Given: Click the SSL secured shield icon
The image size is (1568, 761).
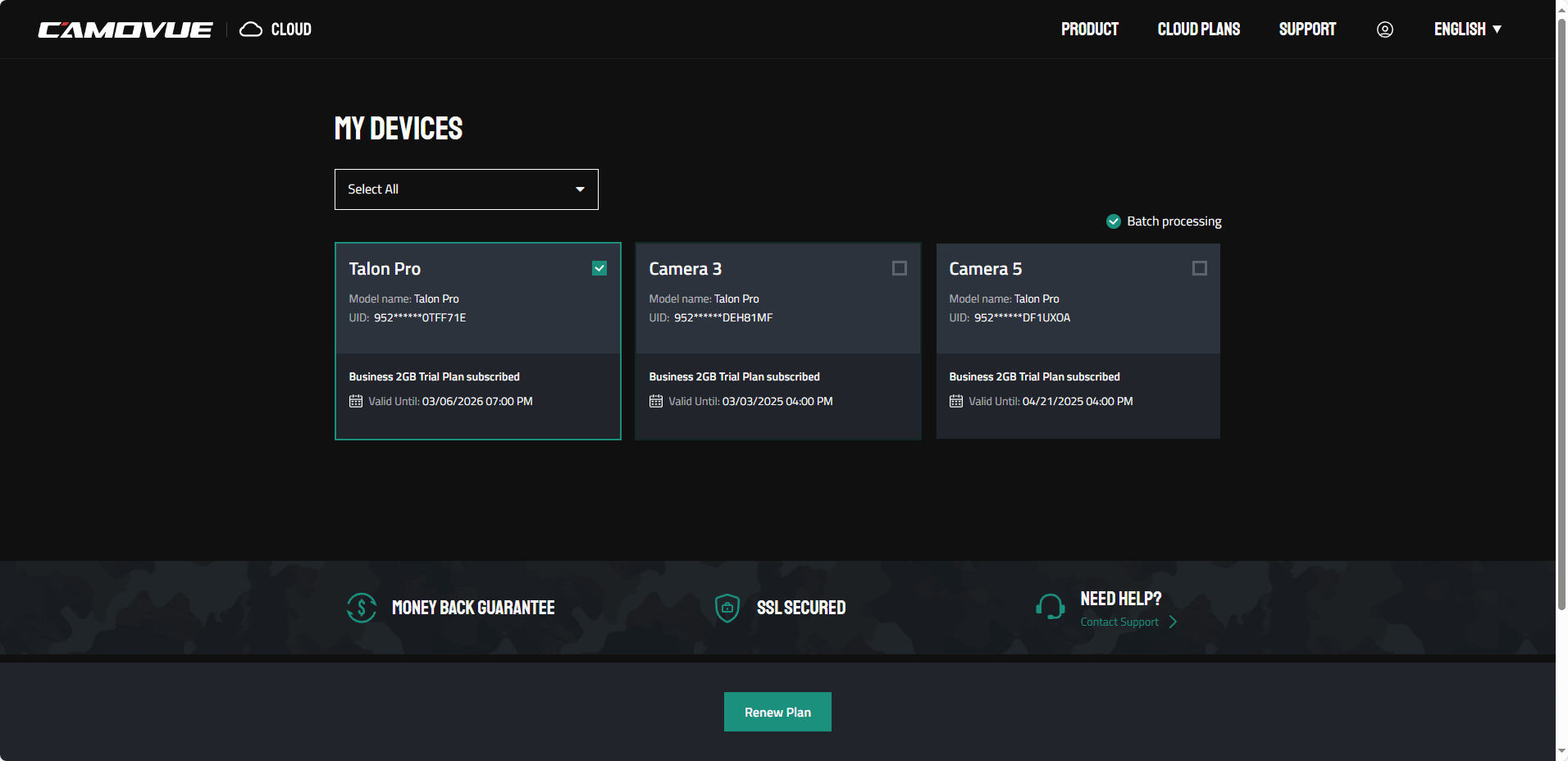Looking at the screenshot, I should pyautogui.click(x=727, y=608).
